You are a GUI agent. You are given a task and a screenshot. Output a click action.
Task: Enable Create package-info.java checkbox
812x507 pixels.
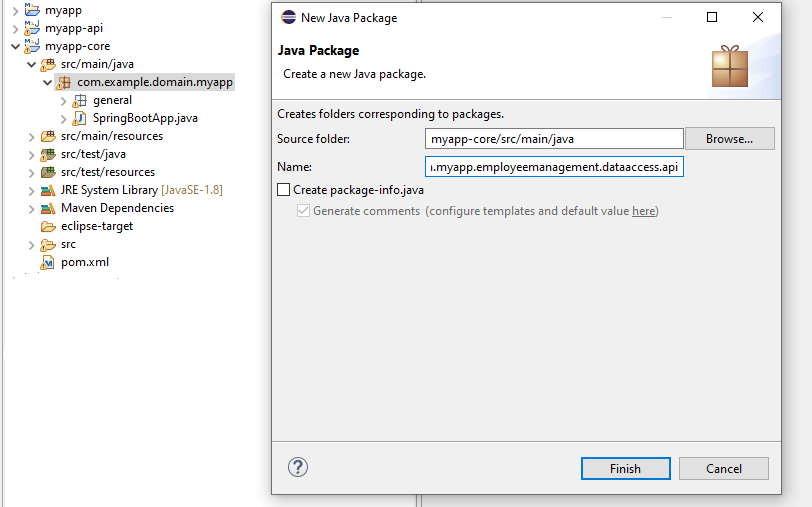coord(284,190)
